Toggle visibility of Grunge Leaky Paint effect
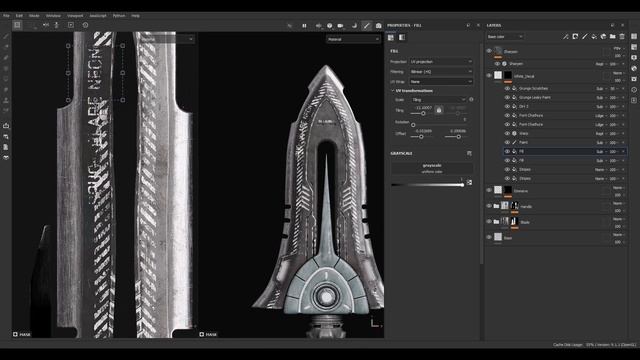The image size is (640, 360). click(507, 98)
